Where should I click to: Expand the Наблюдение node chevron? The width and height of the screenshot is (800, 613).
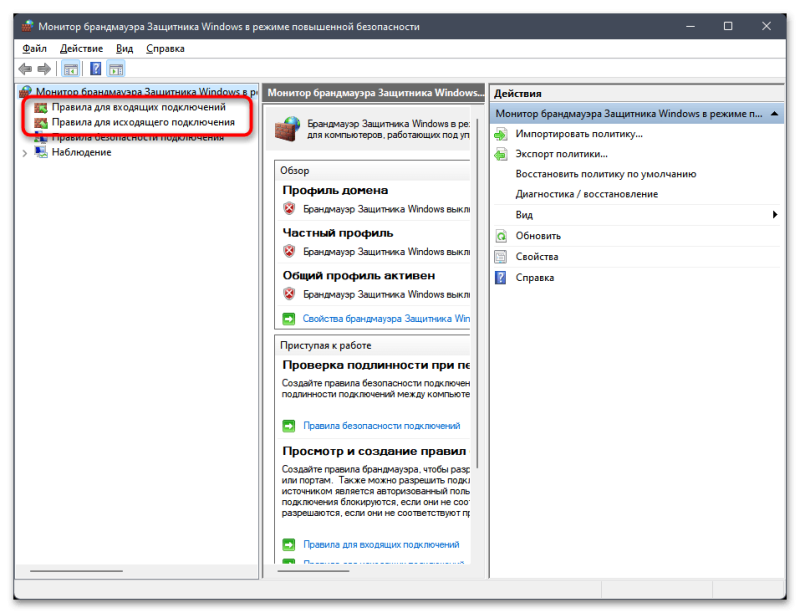(24, 153)
